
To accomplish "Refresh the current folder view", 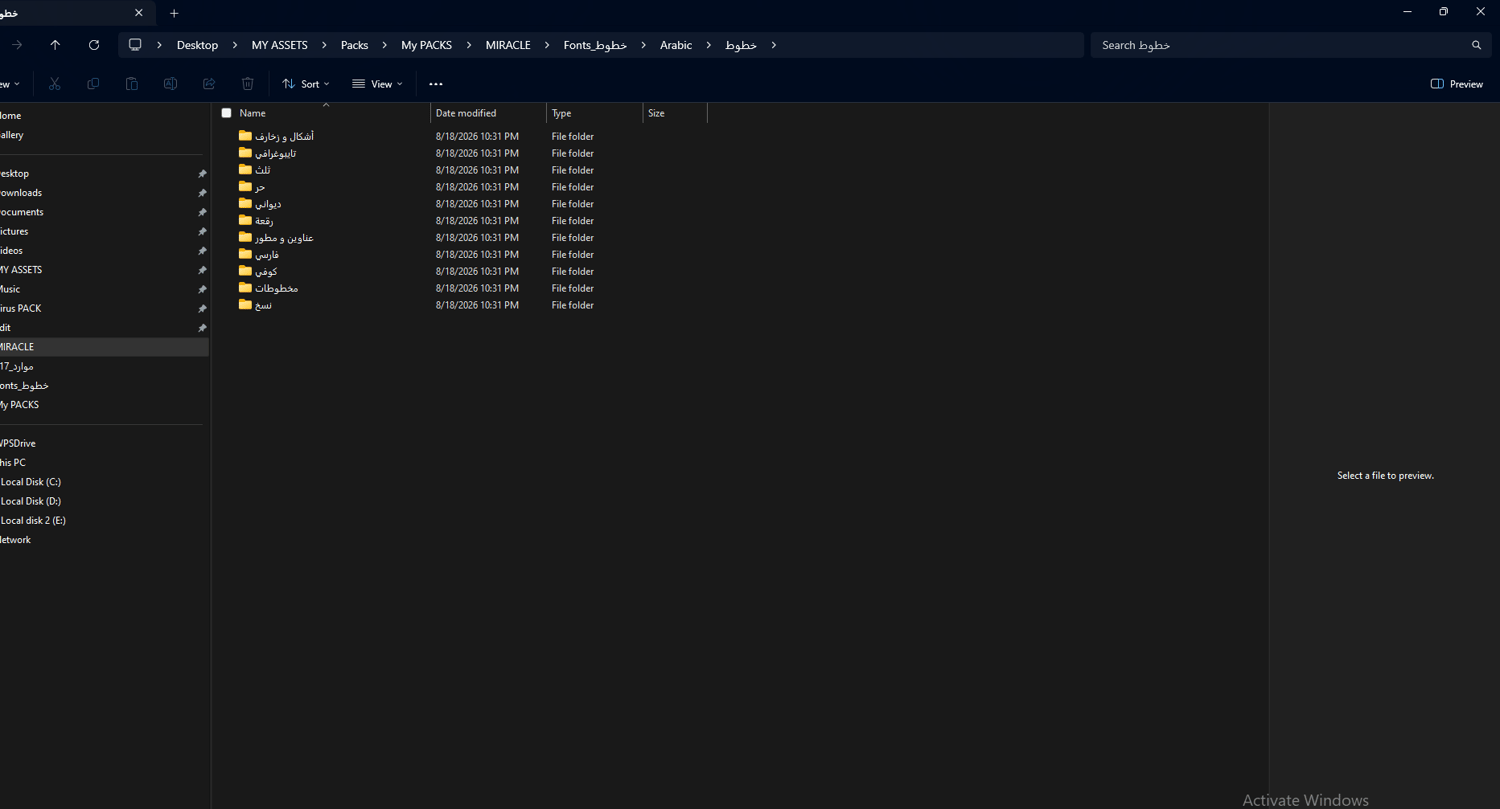I will pos(94,45).
